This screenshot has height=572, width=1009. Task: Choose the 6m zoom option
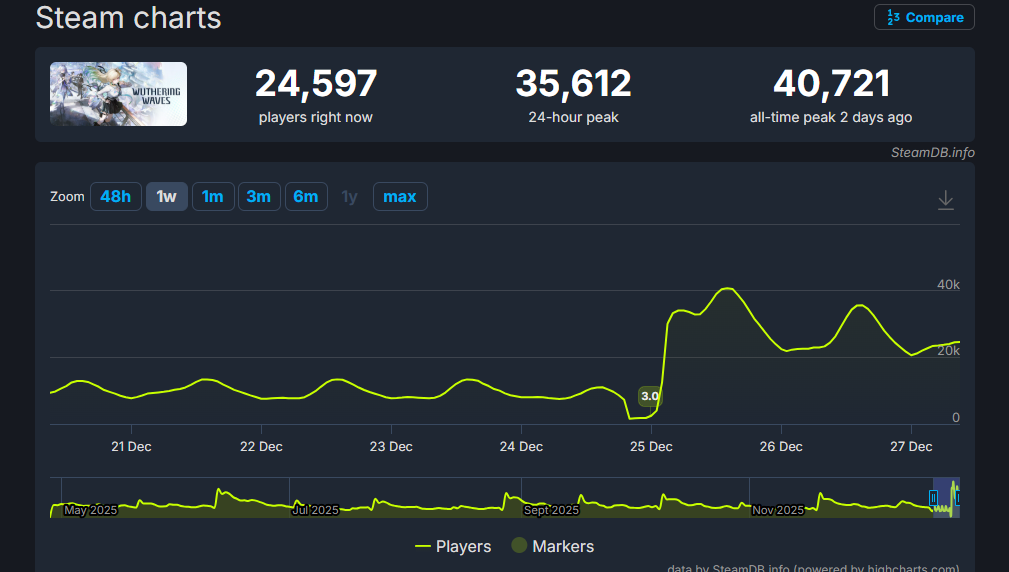pos(305,196)
